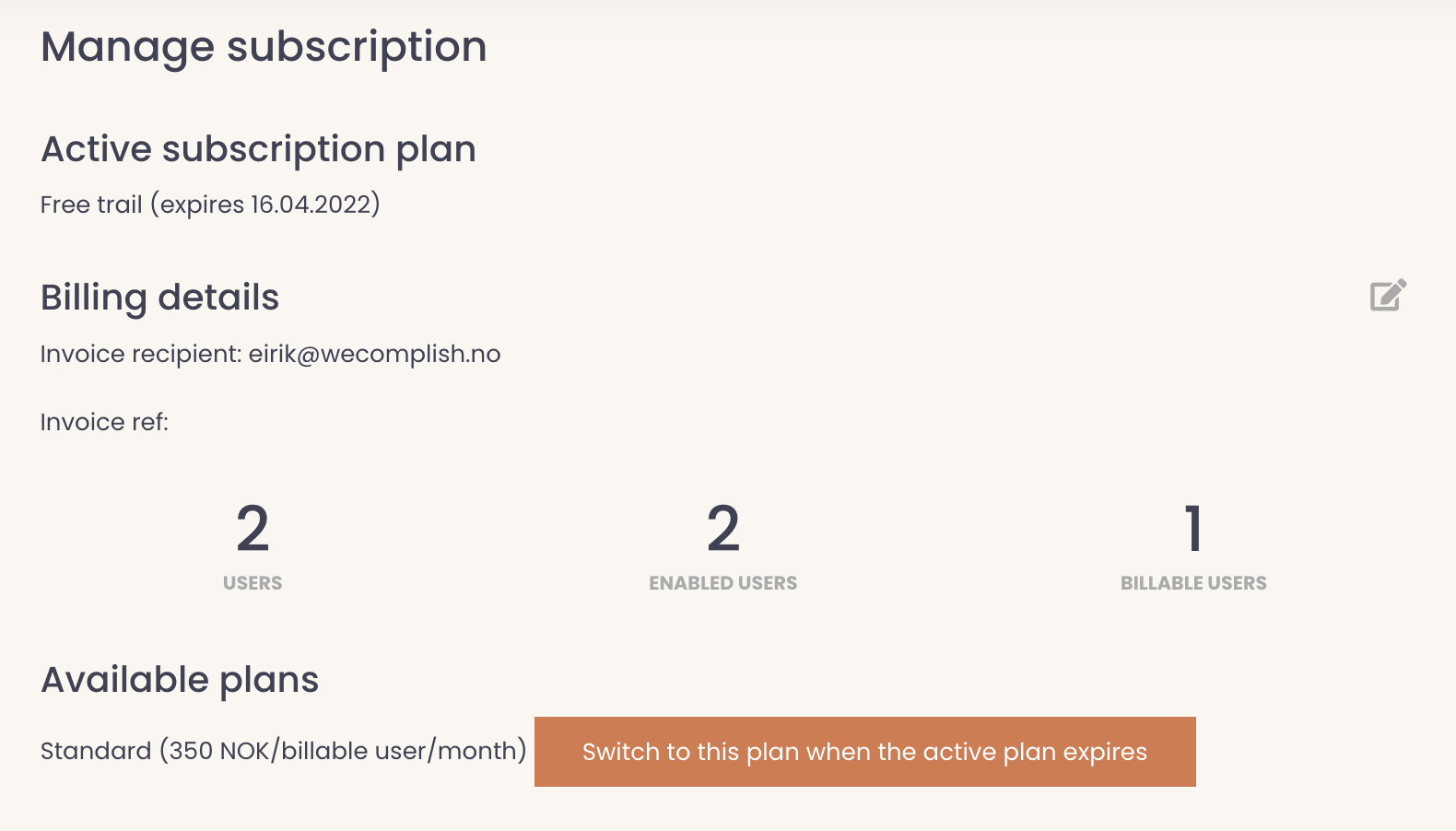Select the eirik@wecomplish.no email address
Screen dimensions: 1456x831
coord(374,355)
